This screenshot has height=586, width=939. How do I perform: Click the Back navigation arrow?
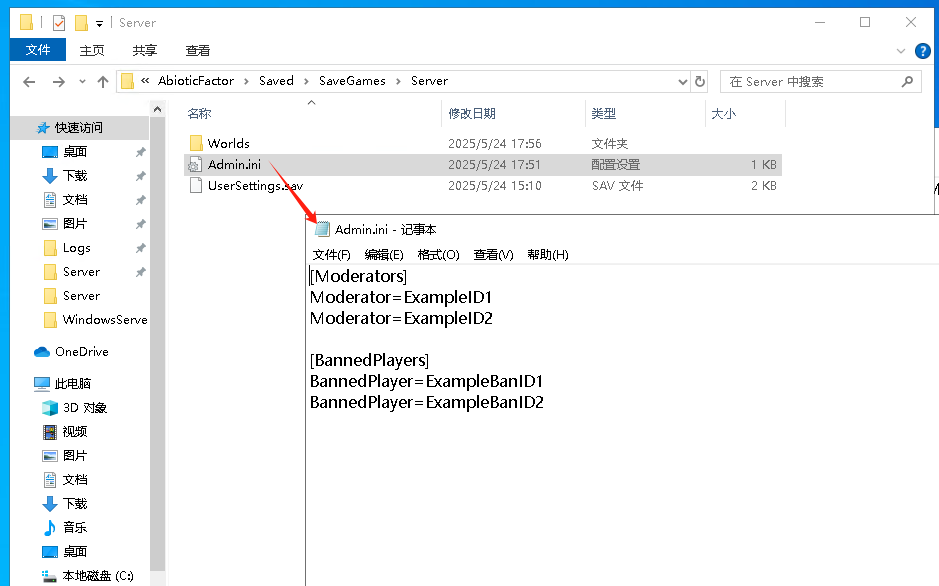[29, 81]
